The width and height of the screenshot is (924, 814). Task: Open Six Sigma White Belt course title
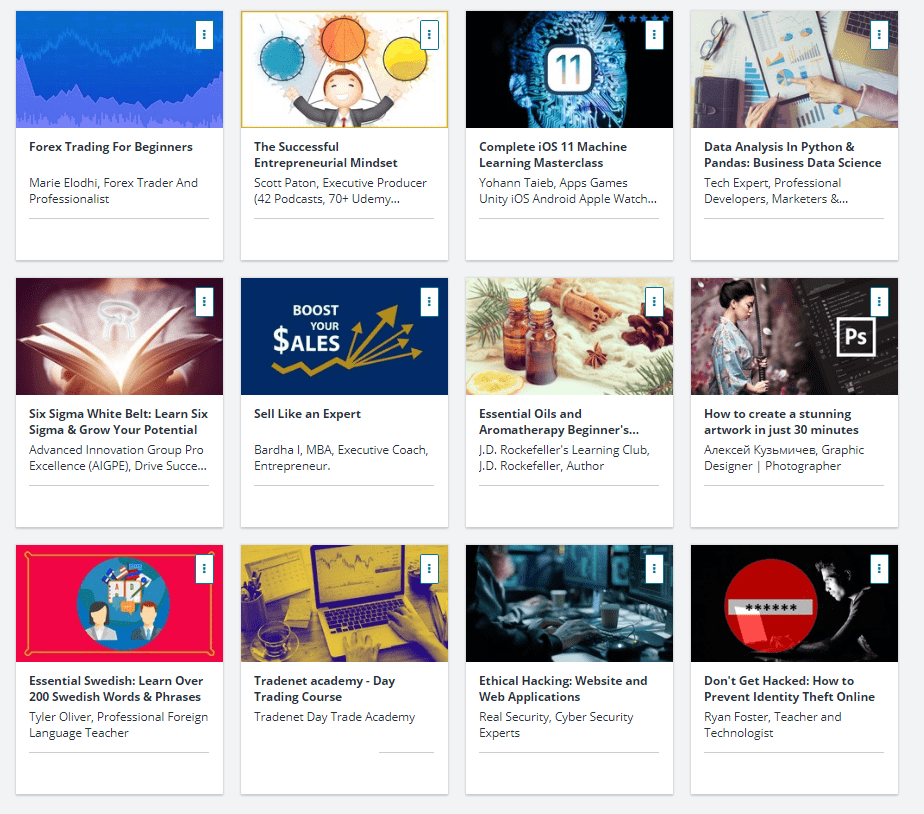pos(118,421)
